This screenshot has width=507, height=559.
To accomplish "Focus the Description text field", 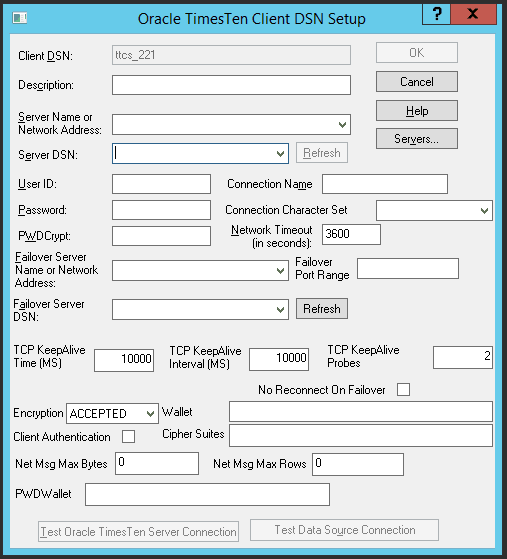I will click(x=231, y=85).
